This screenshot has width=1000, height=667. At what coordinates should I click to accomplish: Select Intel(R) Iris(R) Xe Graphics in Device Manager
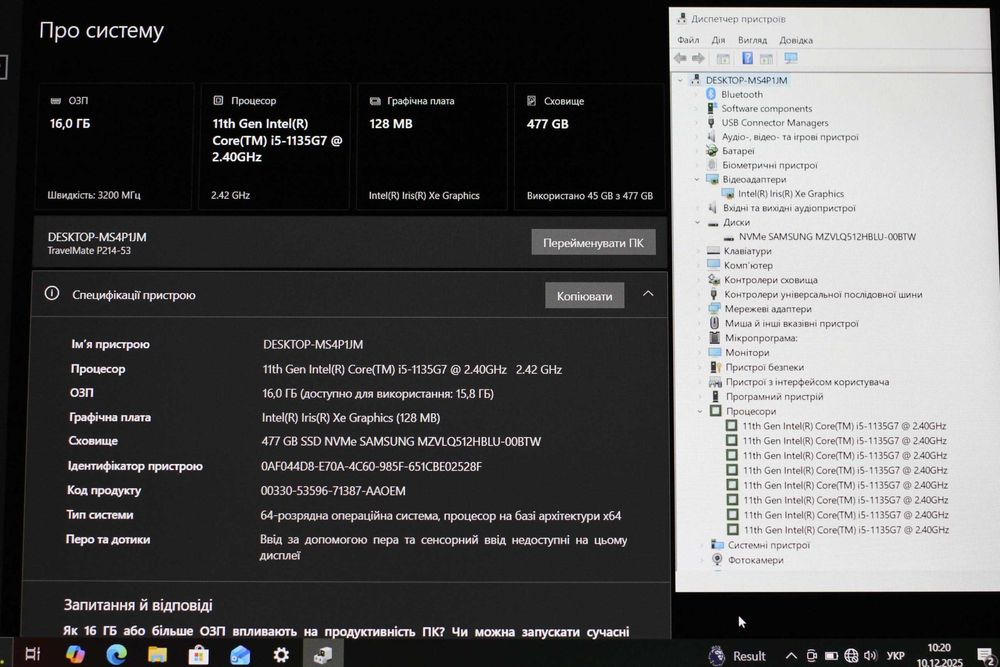[x=791, y=194]
